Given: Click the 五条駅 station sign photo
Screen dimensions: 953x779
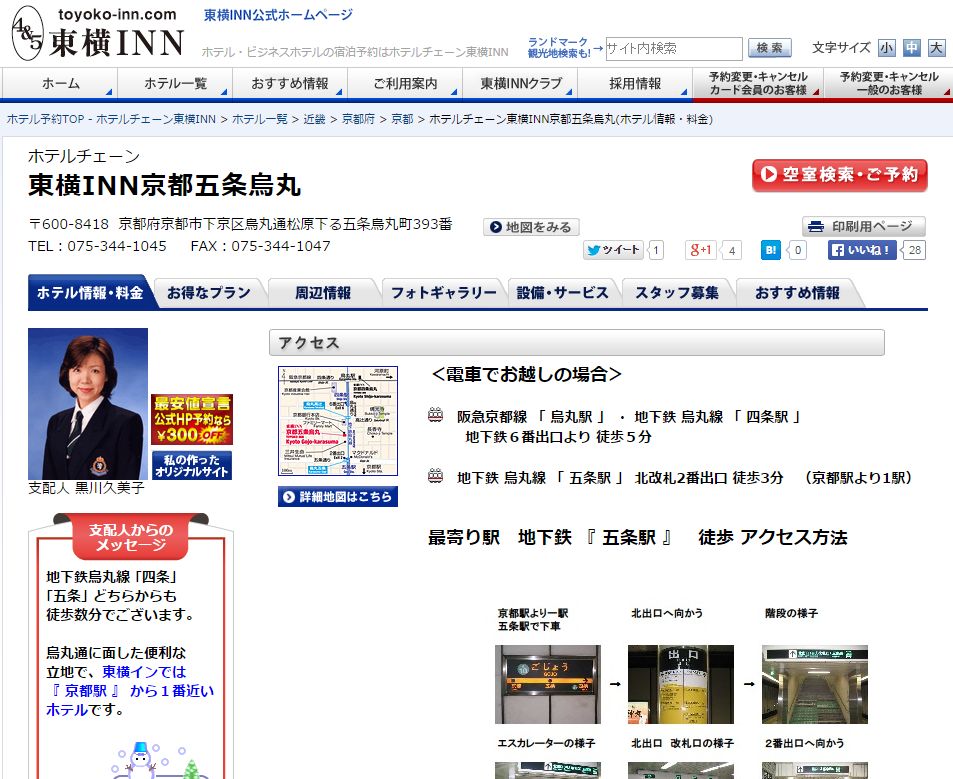Looking at the screenshot, I should pos(548,684).
